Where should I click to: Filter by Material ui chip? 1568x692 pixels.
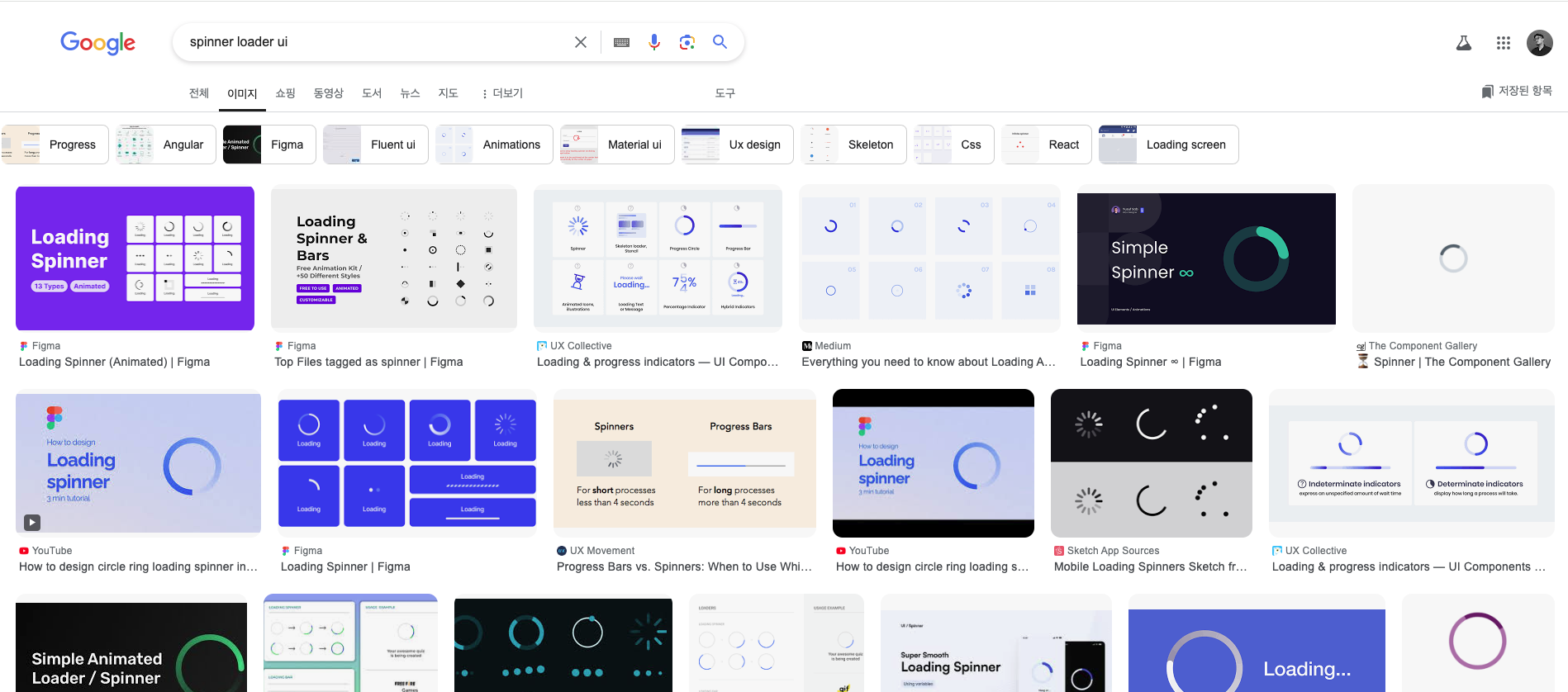(x=617, y=145)
